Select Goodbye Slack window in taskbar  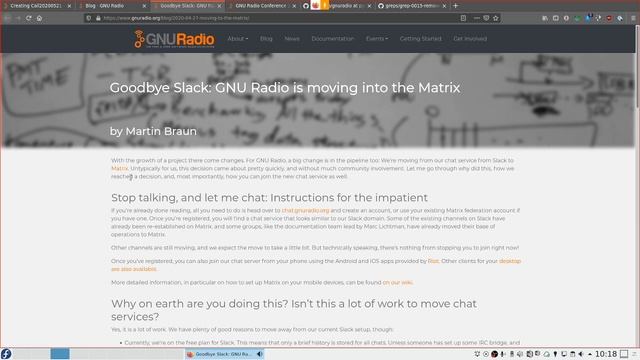pyautogui.click(x=224, y=354)
